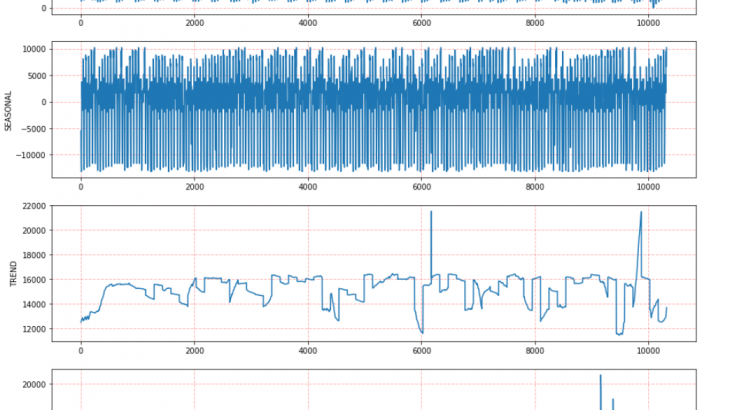Select the 14000 y-tick on TREND plot
This screenshot has width=730, height=410.
pyautogui.click(x=34, y=305)
